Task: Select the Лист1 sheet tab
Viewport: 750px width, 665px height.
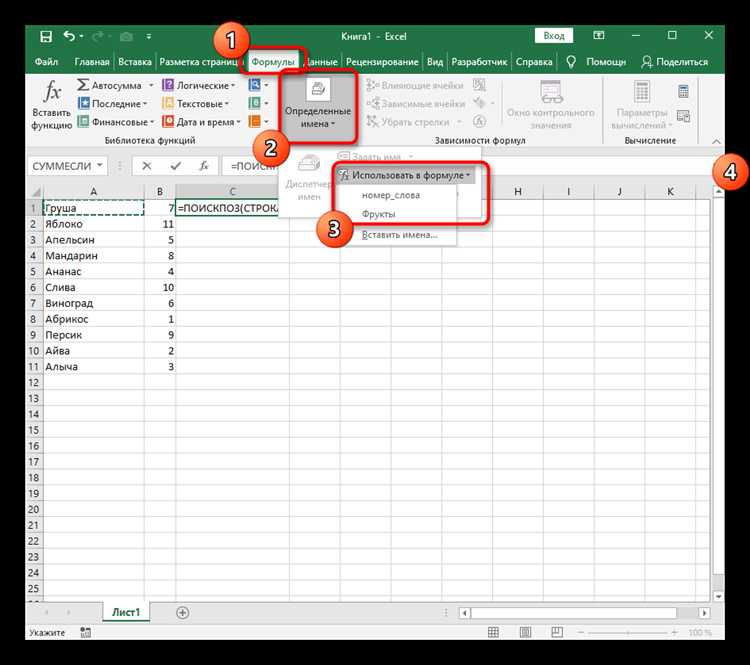Action: coord(125,611)
